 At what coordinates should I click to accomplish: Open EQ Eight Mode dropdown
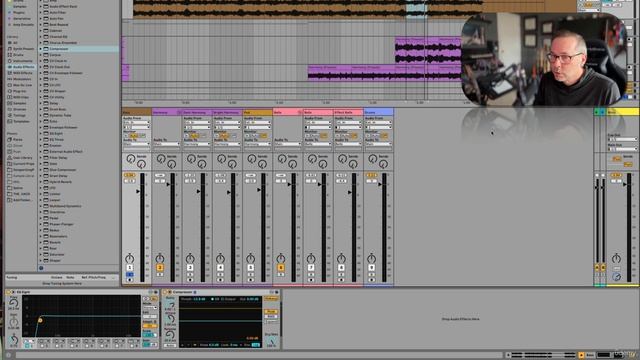click(149, 307)
